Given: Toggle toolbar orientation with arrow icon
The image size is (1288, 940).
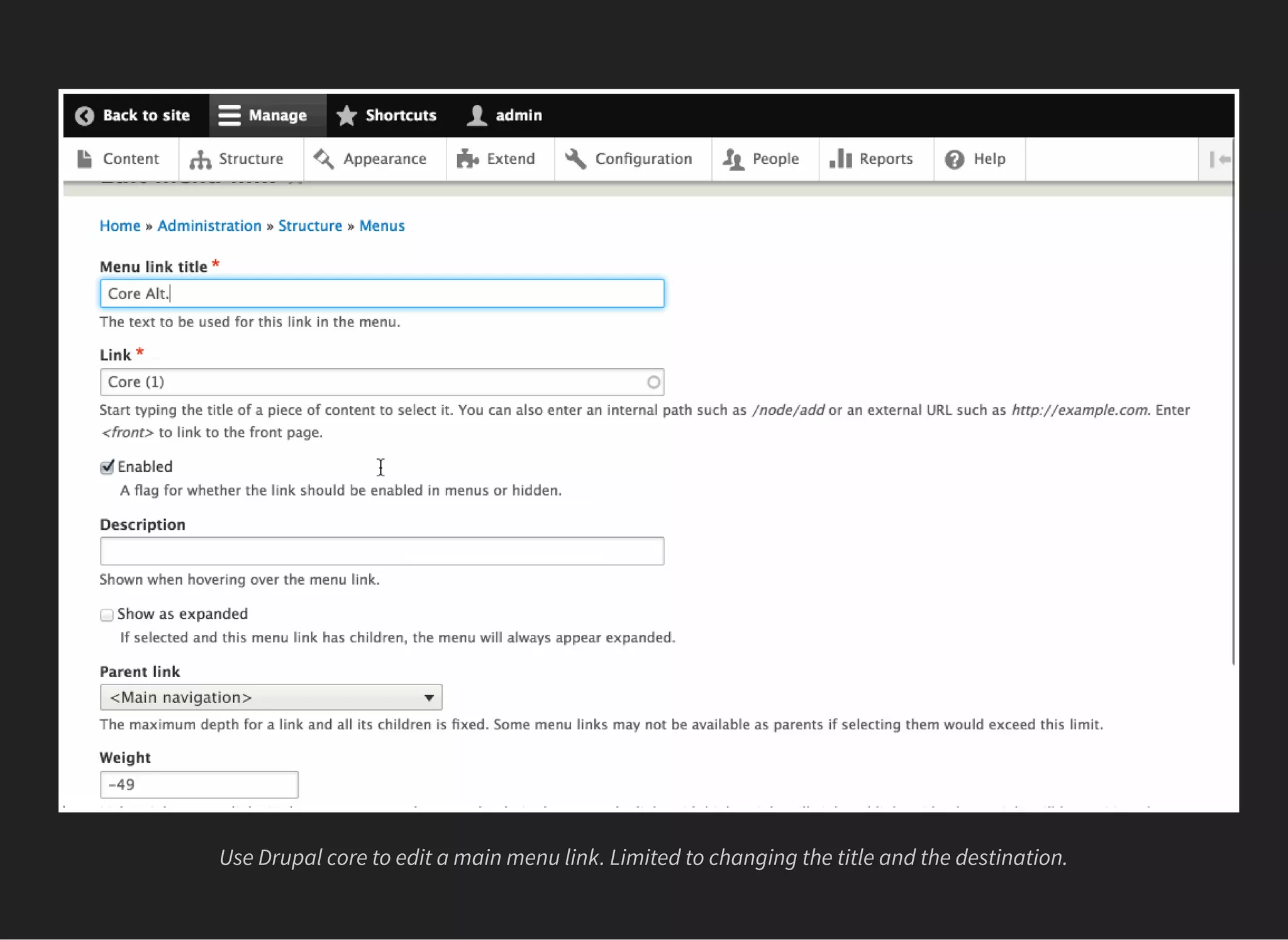Looking at the screenshot, I should 1220,159.
